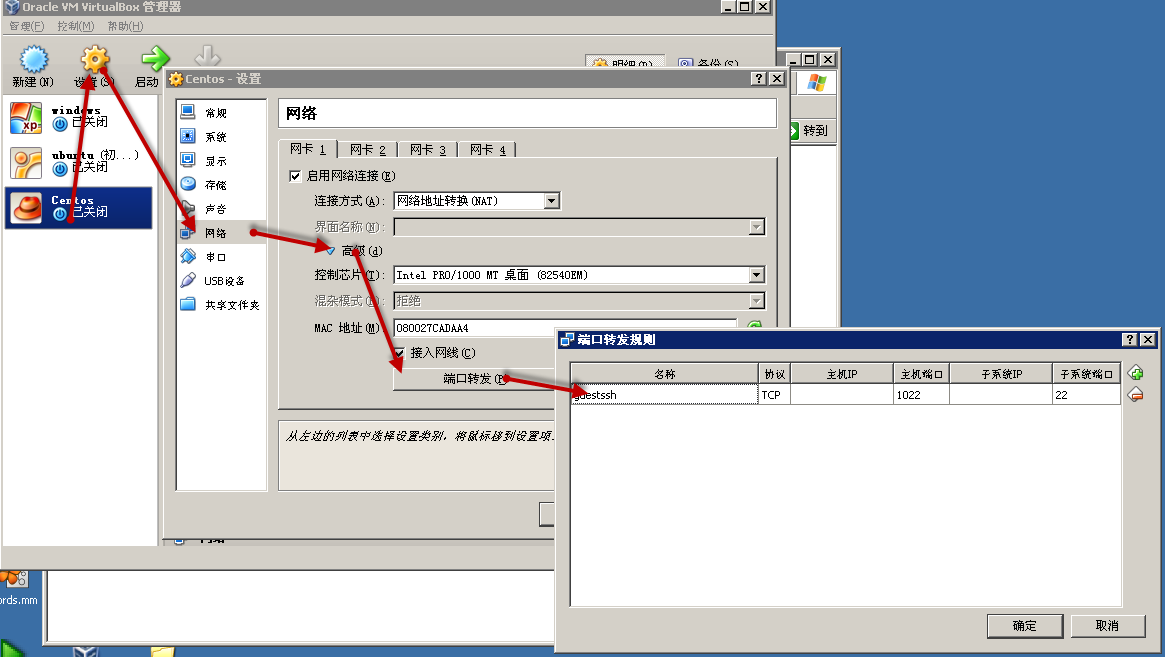1165x657 pixels.
Task: Open the 串口 serial ports category
Action: point(221,256)
